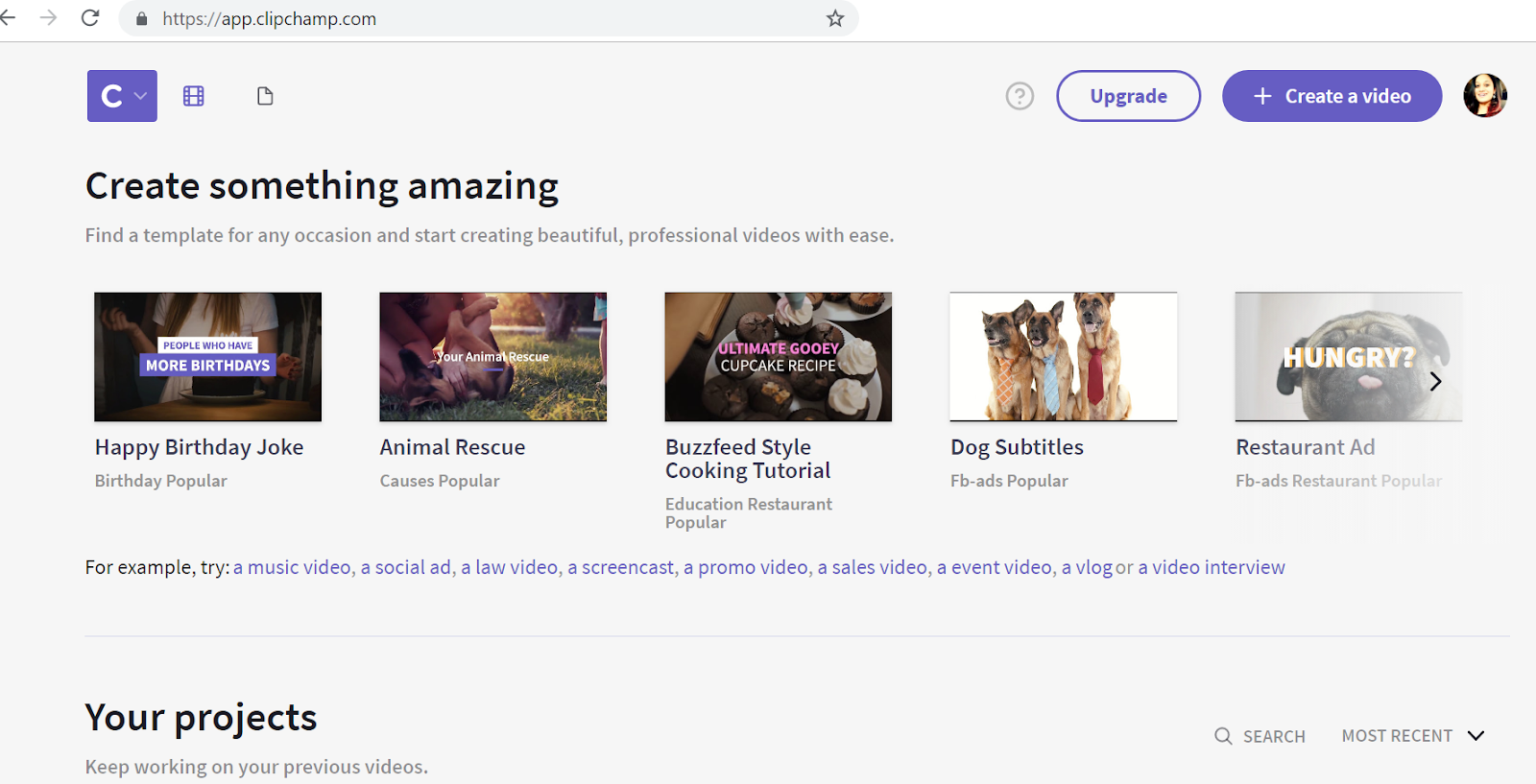Click the Animal Rescue title
This screenshot has height=784, width=1536.
pos(453,447)
